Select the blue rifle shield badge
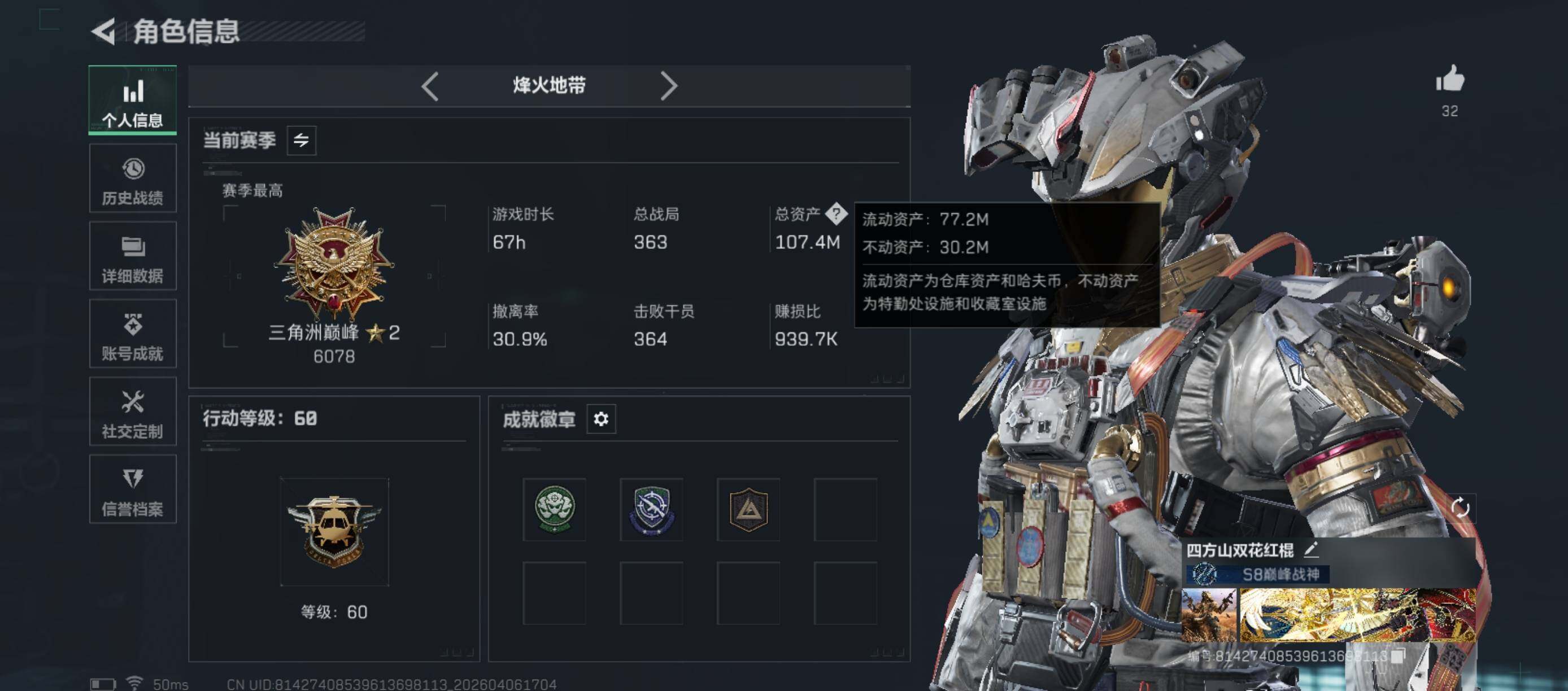The height and width of the screenshot is (691, 1568). coord(651,509)
